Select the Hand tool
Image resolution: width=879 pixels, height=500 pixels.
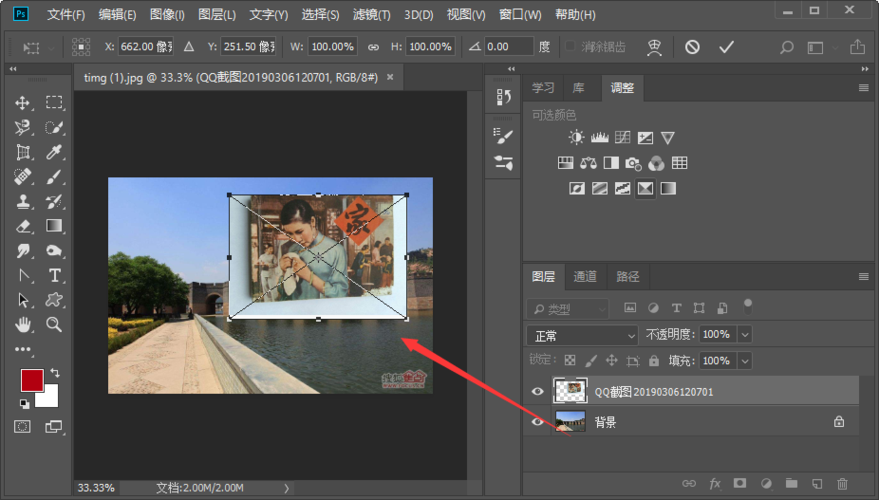[23, 324]
